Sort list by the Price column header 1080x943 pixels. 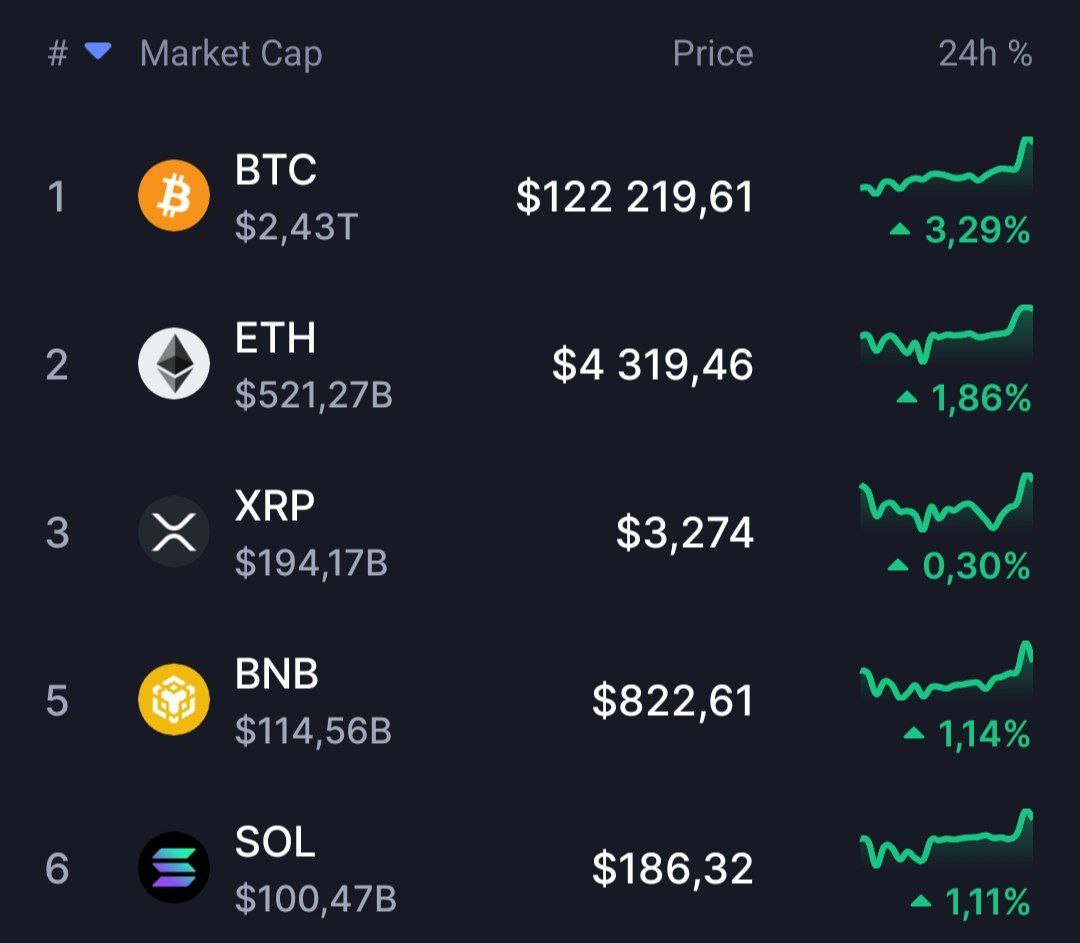pyautogui.click(x=713, y=53)
